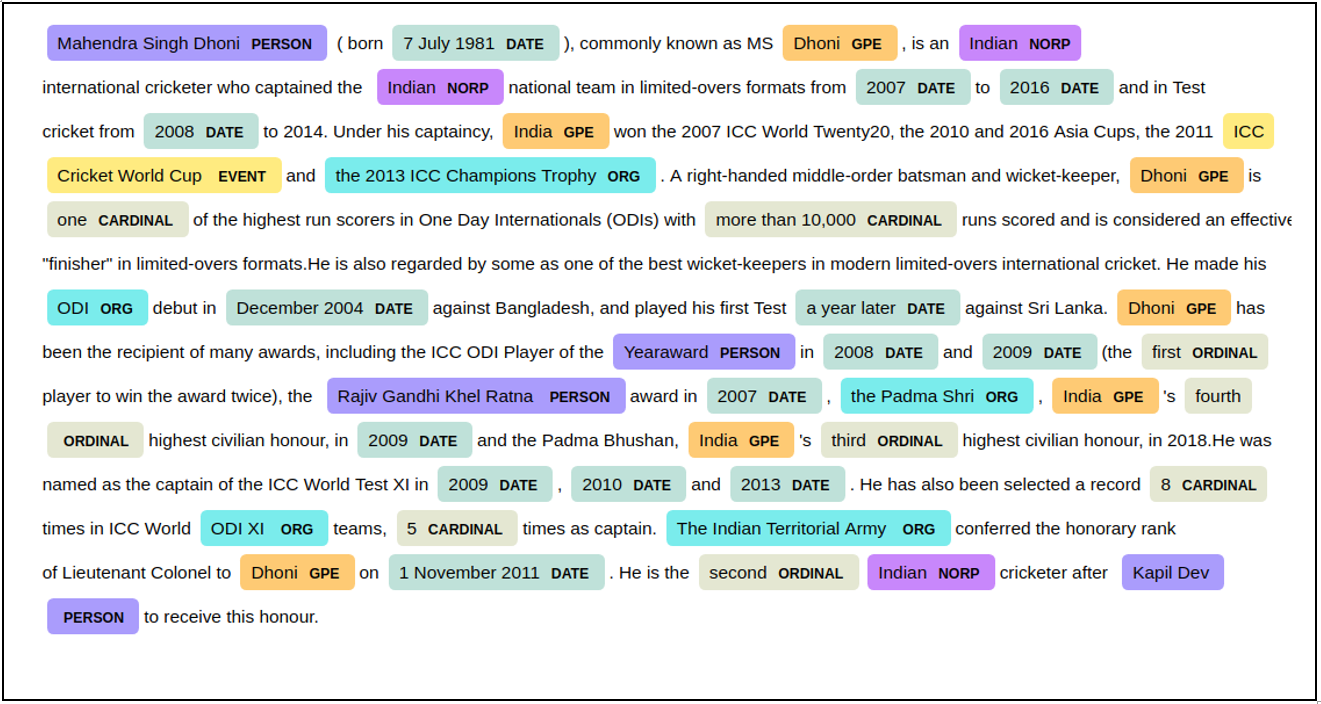Click the ODI XI ORG entity
Screen dimensions: 1321x704
pyautogui.click(x=263, y=528)
